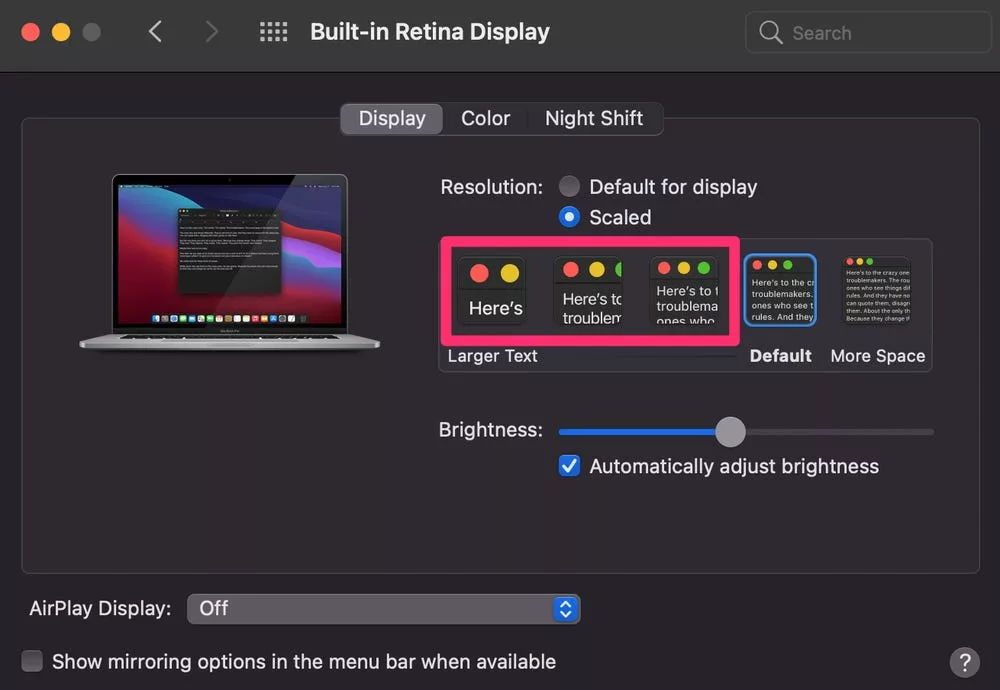
Task: Click the Show All preferences grid icon
Action: [273, 31]
